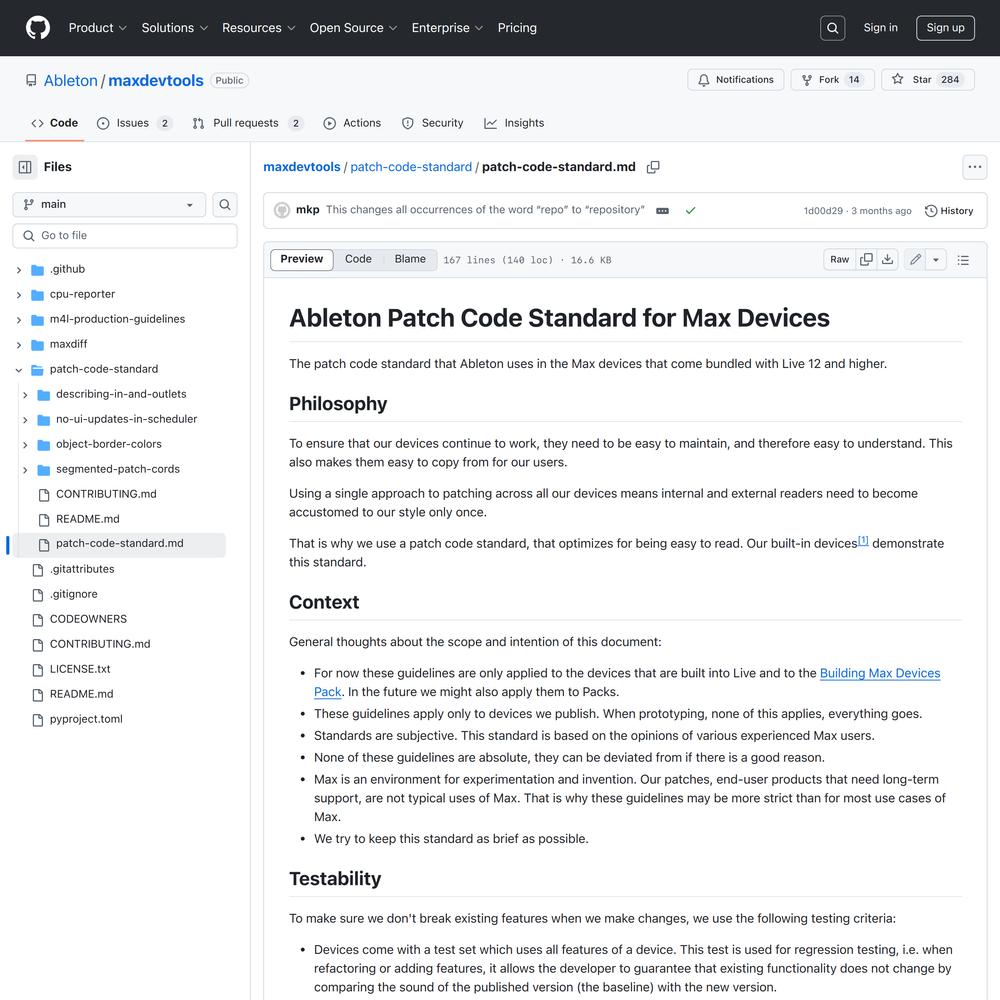Edit this file pencil icon
The height and width of the screenshot is (1000, 1000).
(915, 260)
